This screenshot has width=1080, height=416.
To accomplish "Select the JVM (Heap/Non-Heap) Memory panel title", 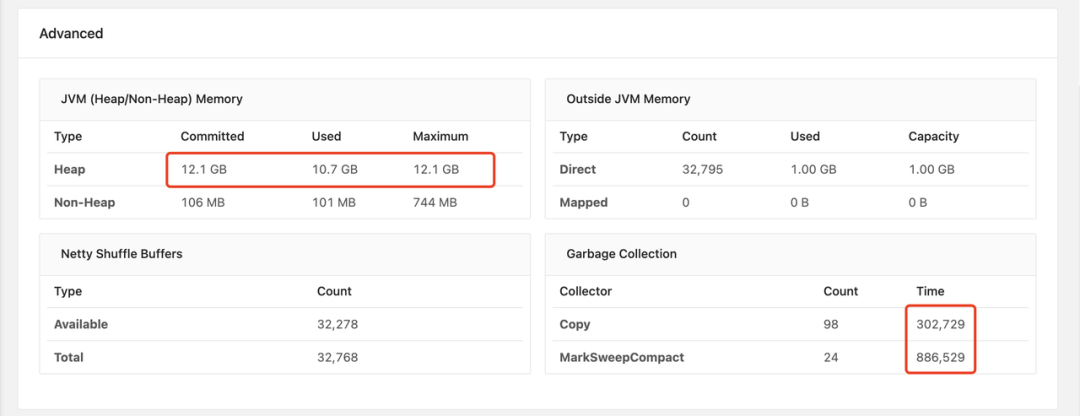I will coord(152,99).
